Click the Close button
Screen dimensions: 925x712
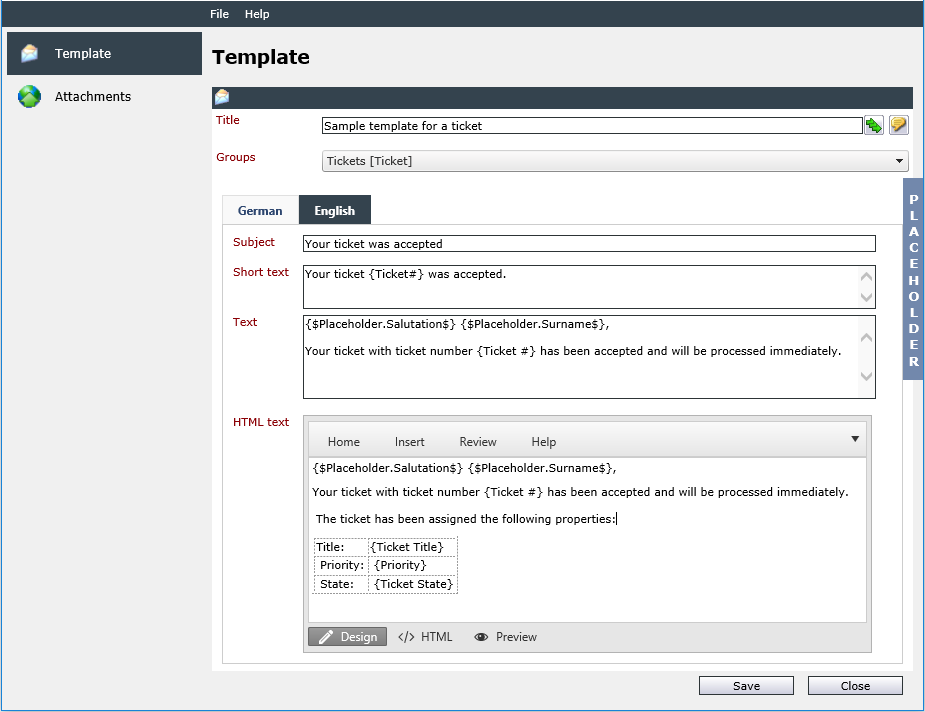coord(855,685)
